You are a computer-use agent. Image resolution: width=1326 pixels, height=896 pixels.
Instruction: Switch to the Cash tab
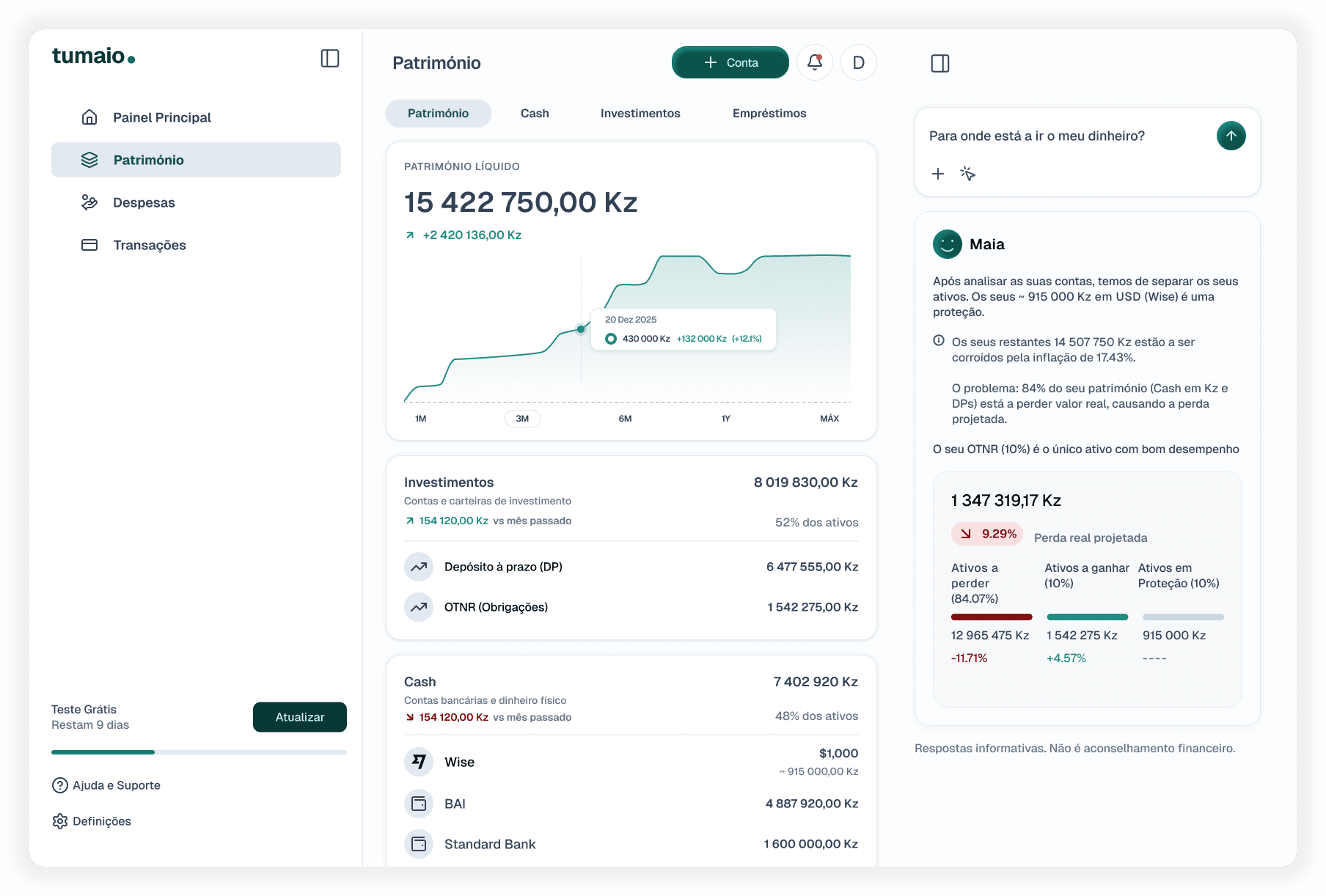(535, 113)
